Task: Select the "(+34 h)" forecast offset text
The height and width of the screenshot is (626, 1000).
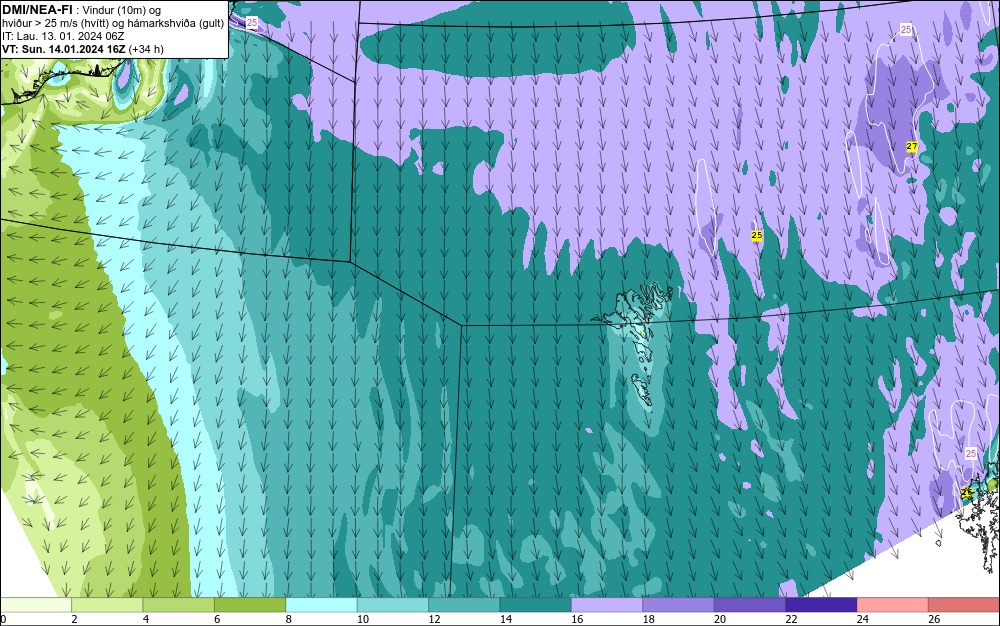Action: [x=146, y=49]
